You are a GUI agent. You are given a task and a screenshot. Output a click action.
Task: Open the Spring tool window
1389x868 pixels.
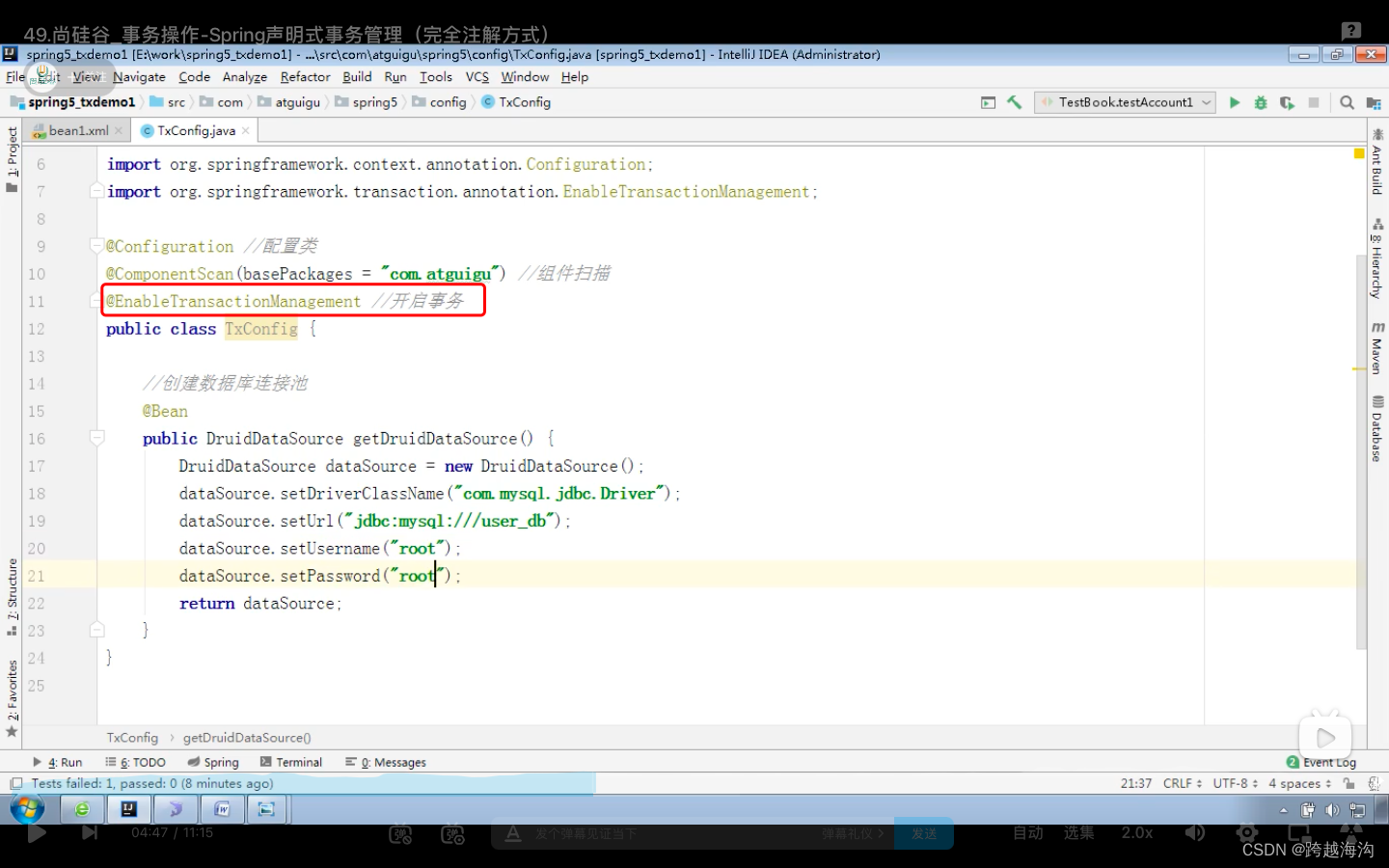coord(213,762)
